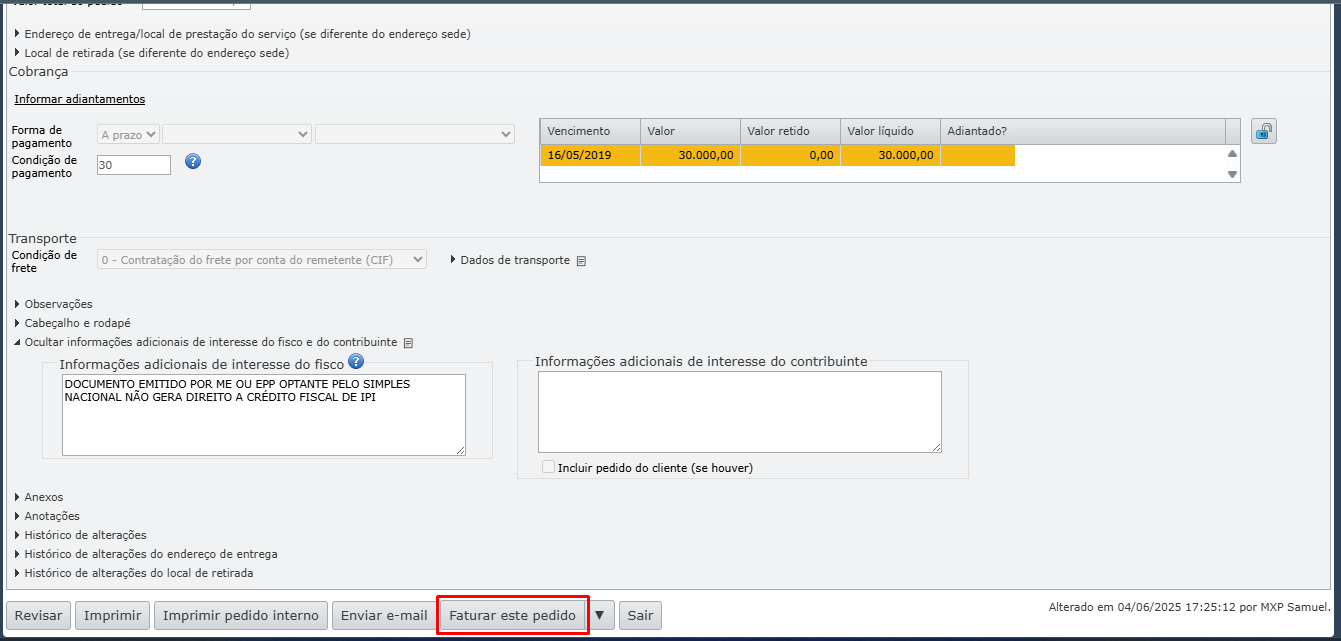This screenshot has width=1341, height=641.
Task: Click Informar adiantamentos link
Action: click(x=80, y=99)
